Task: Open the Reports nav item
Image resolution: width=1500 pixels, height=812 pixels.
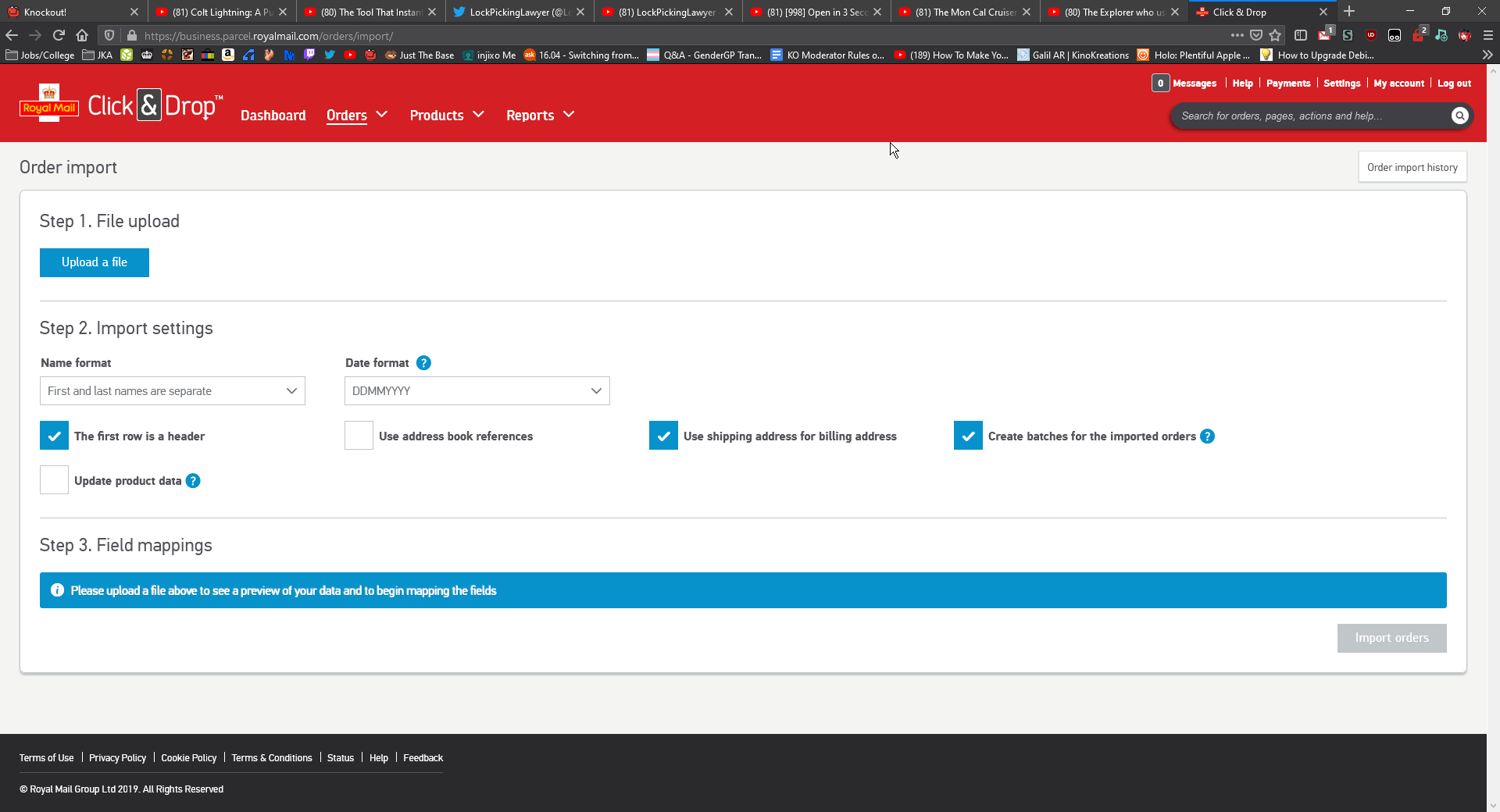Action: pos(530,116)
